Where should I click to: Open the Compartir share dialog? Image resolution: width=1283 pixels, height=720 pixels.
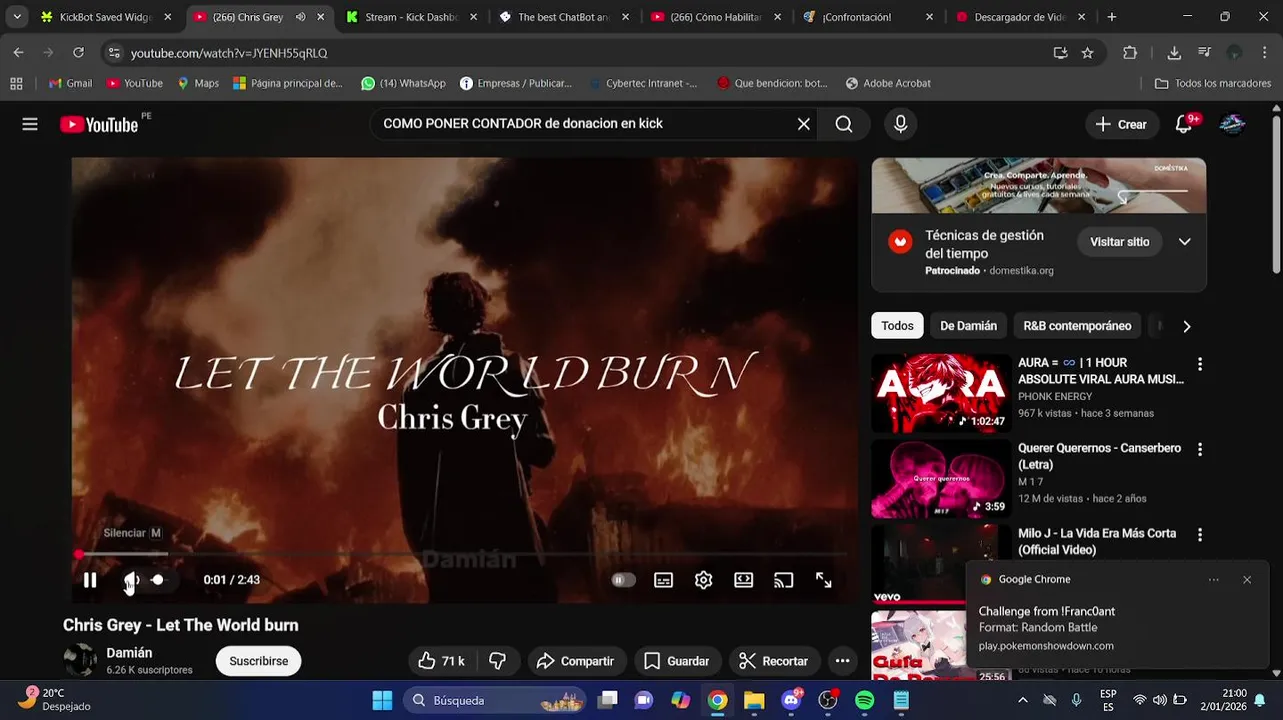(576, 661)
